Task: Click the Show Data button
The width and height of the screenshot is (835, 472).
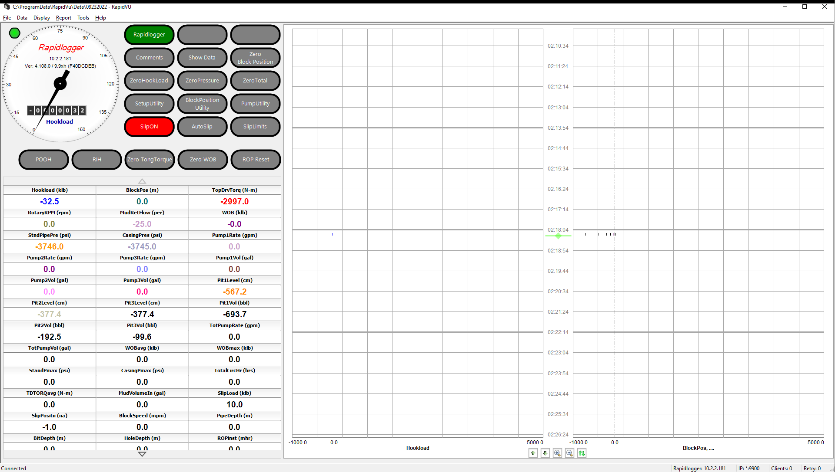Action: (202, 57)
